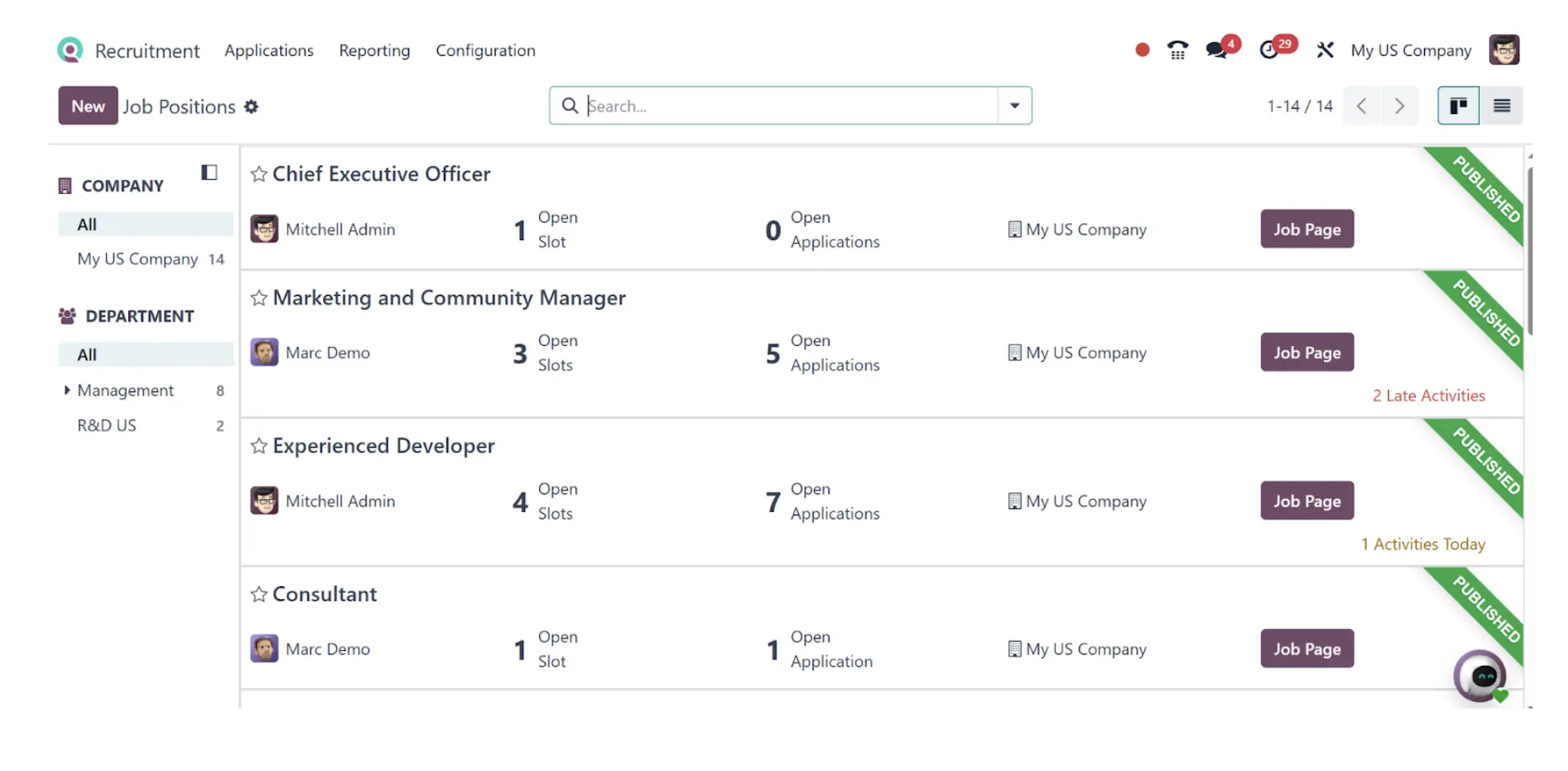Click the Job Positions settings gear icon
Image resolution: width=1568 pixels, height=771 pixels.
(x=251, y=107)
